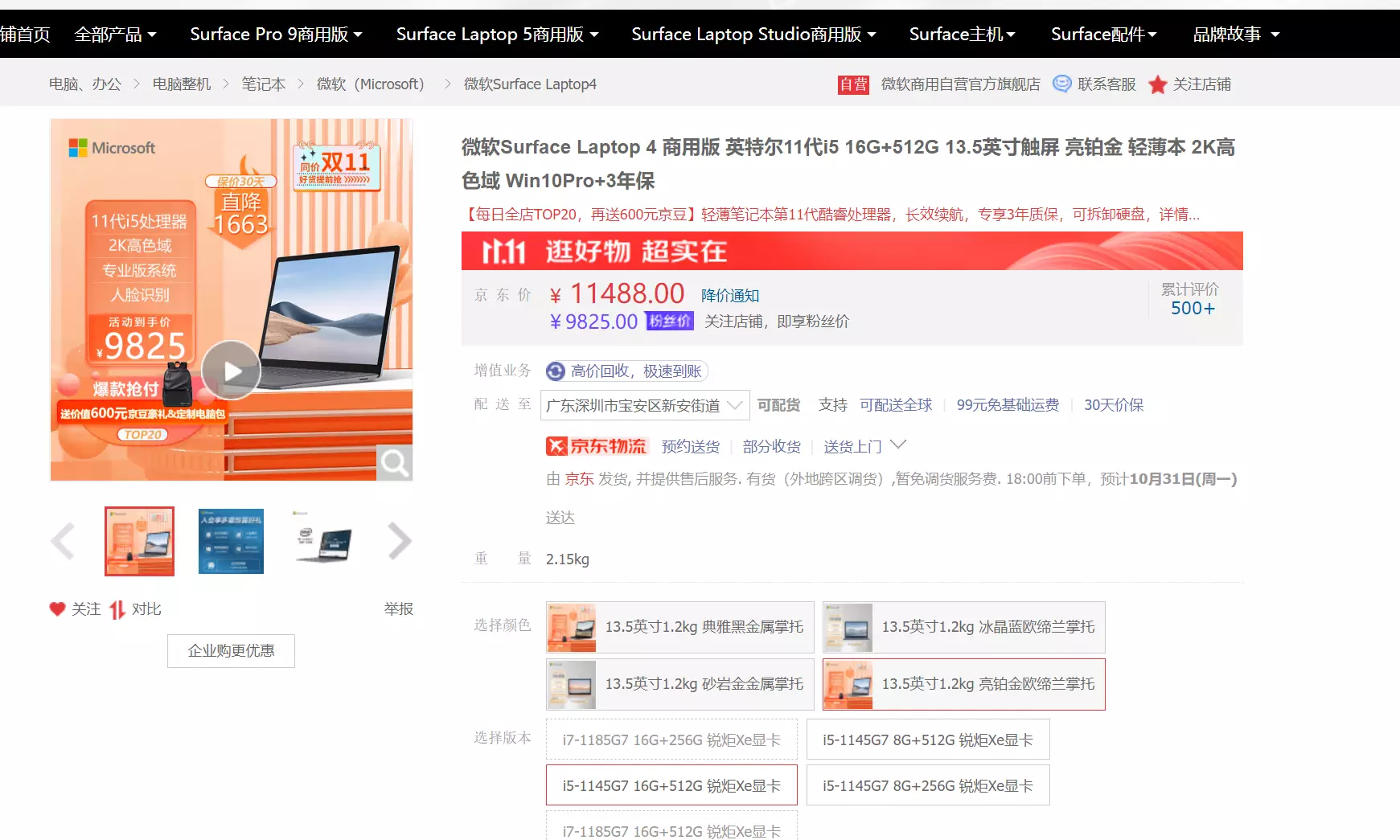Open Surface Pro 9商用版 menu

pos(276,35)
